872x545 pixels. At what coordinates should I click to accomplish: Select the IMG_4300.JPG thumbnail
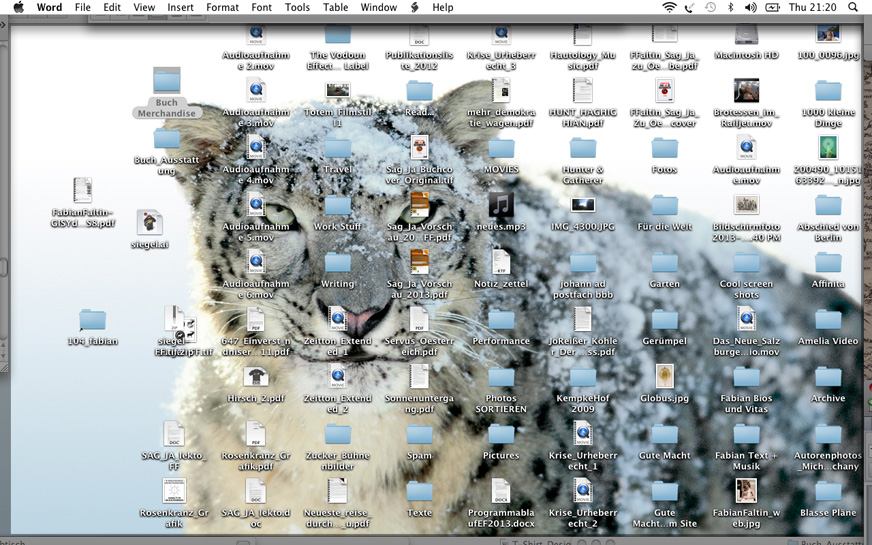coord(583,205)
